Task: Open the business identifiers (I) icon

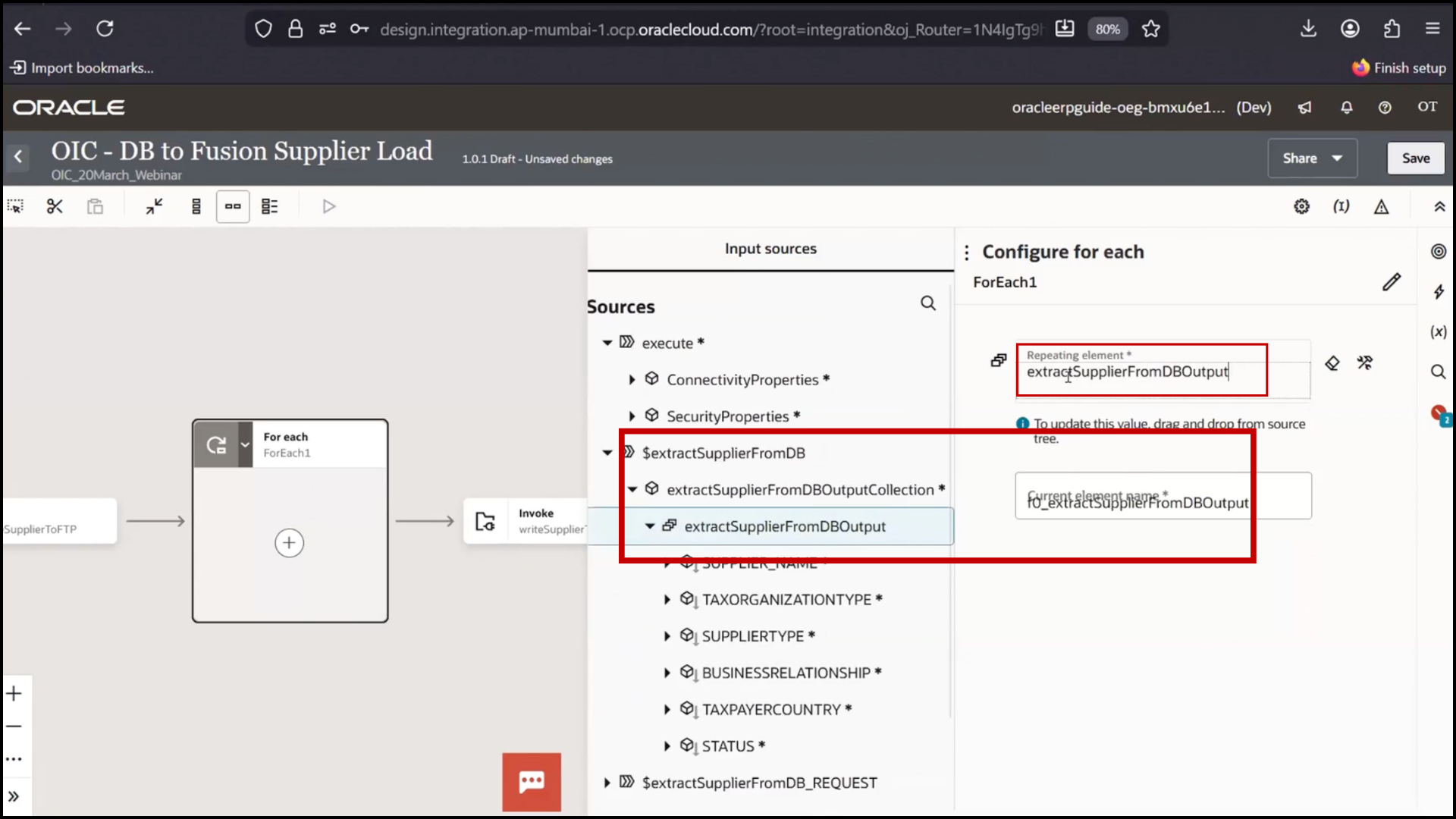Action: coord(1341,206)
